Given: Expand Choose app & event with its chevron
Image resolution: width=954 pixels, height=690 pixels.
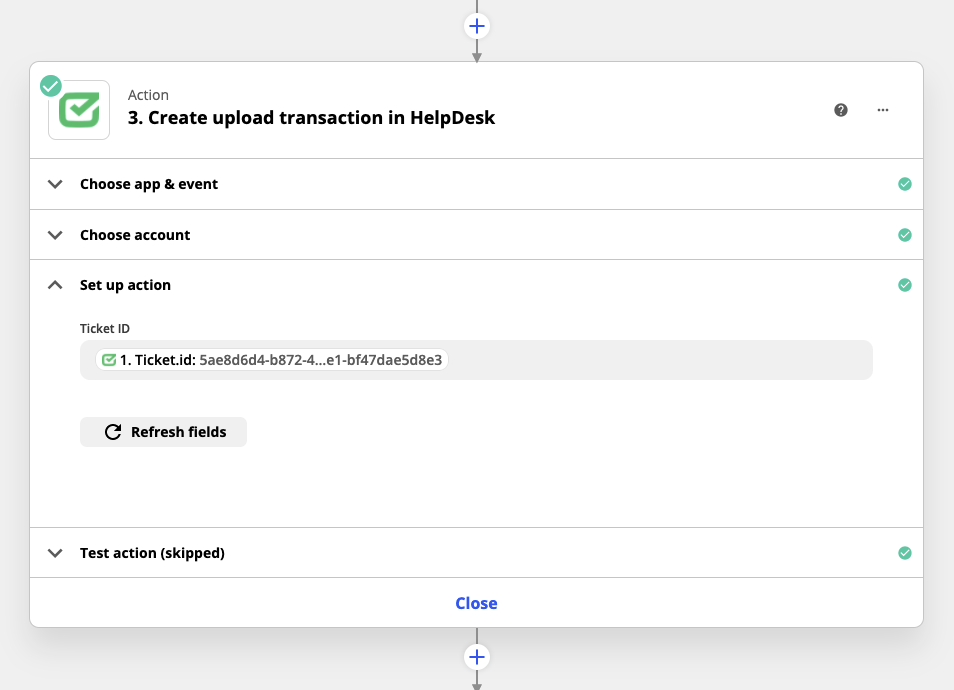Looking at the screenshot, I should coord(55,184).
